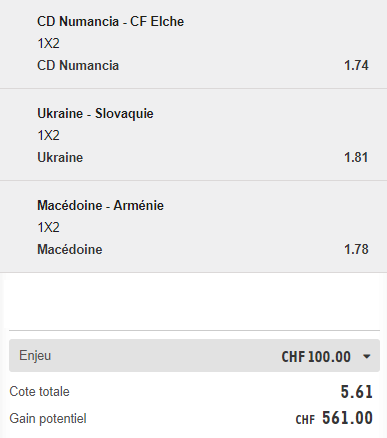Click the CD Numancia selection label
387x438 pixels.
point(78,65)
